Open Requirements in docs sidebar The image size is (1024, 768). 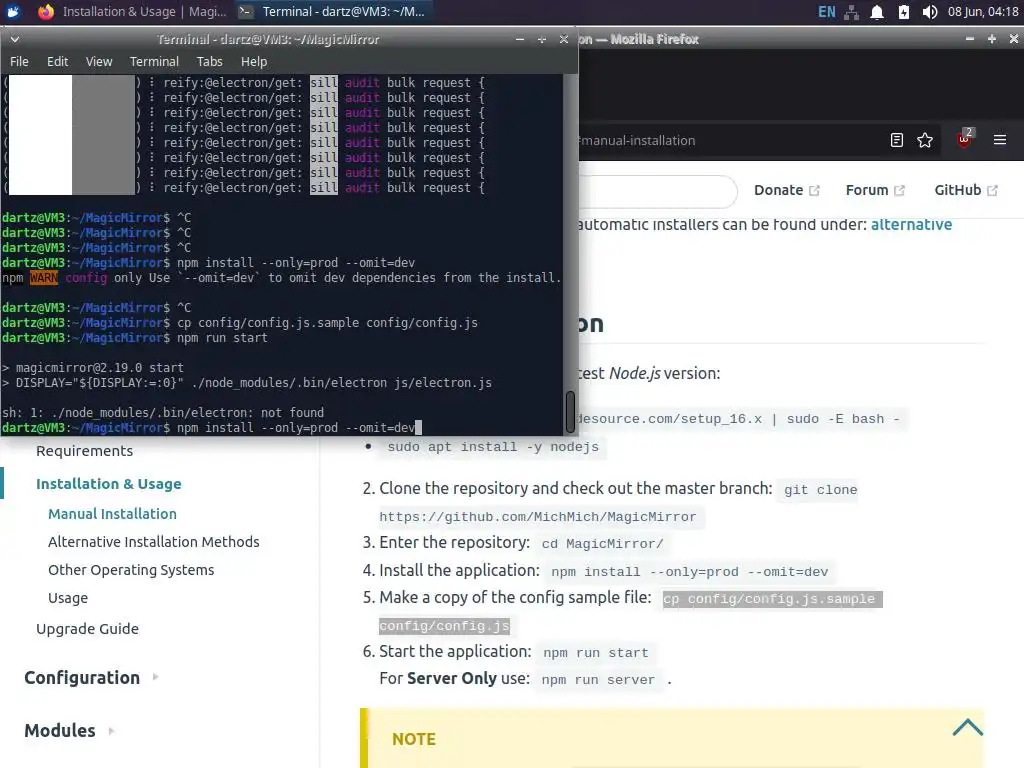tap(84, 451)
